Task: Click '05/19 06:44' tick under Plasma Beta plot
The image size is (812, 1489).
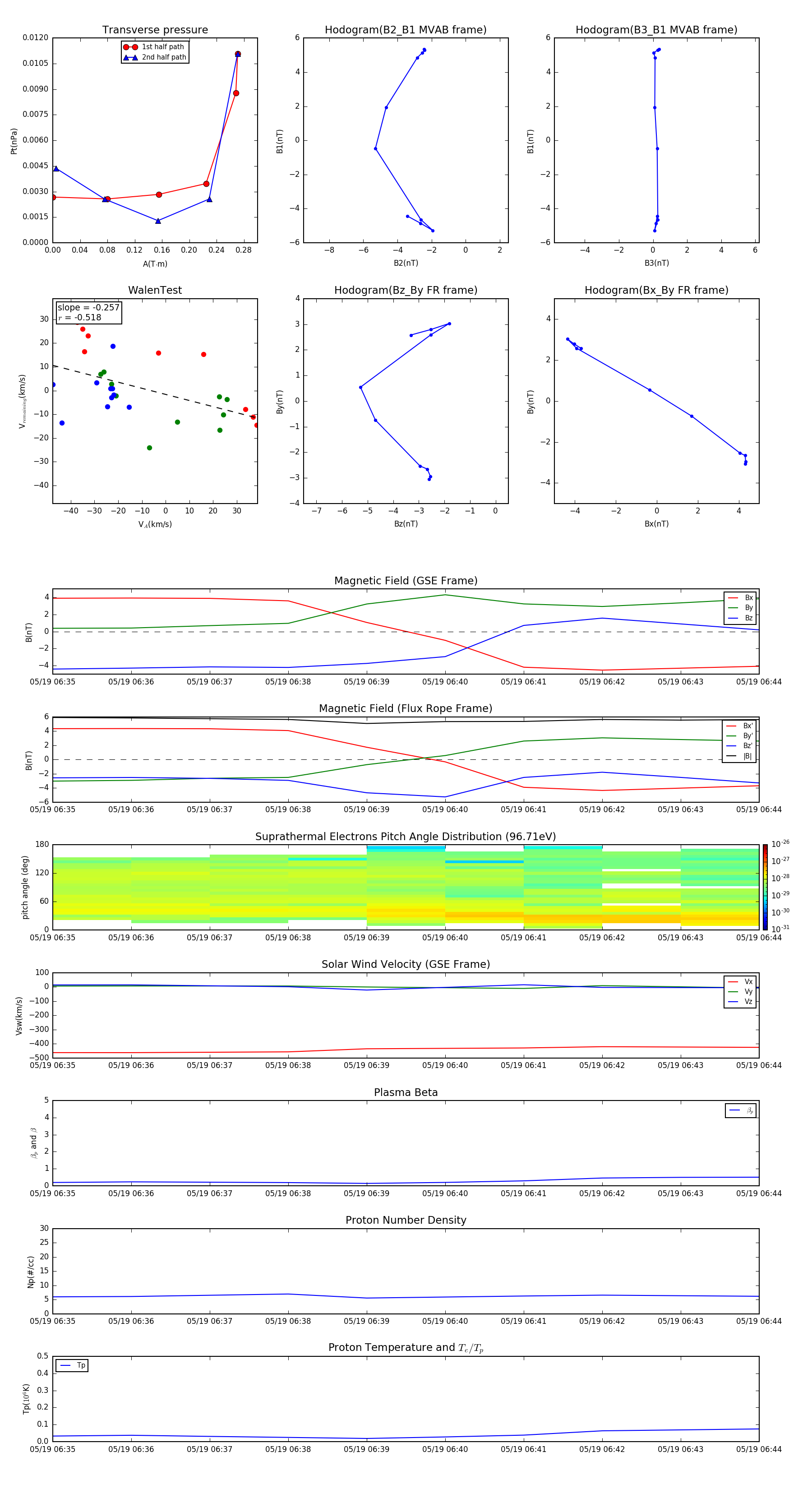Action: point(759,1193)
